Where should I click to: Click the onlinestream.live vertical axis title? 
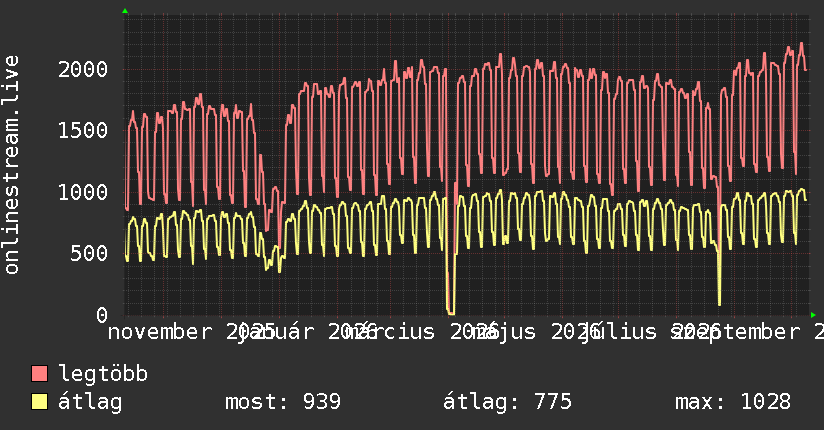(x=11, y=165)
